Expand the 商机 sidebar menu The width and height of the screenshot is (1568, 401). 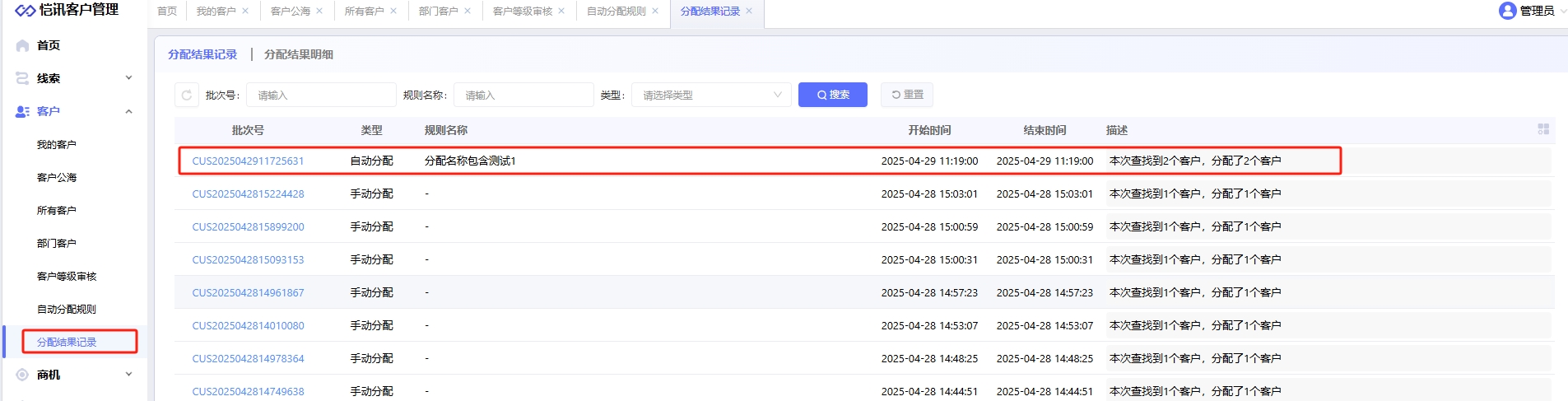pyautogui.click(x=128, y=375)
